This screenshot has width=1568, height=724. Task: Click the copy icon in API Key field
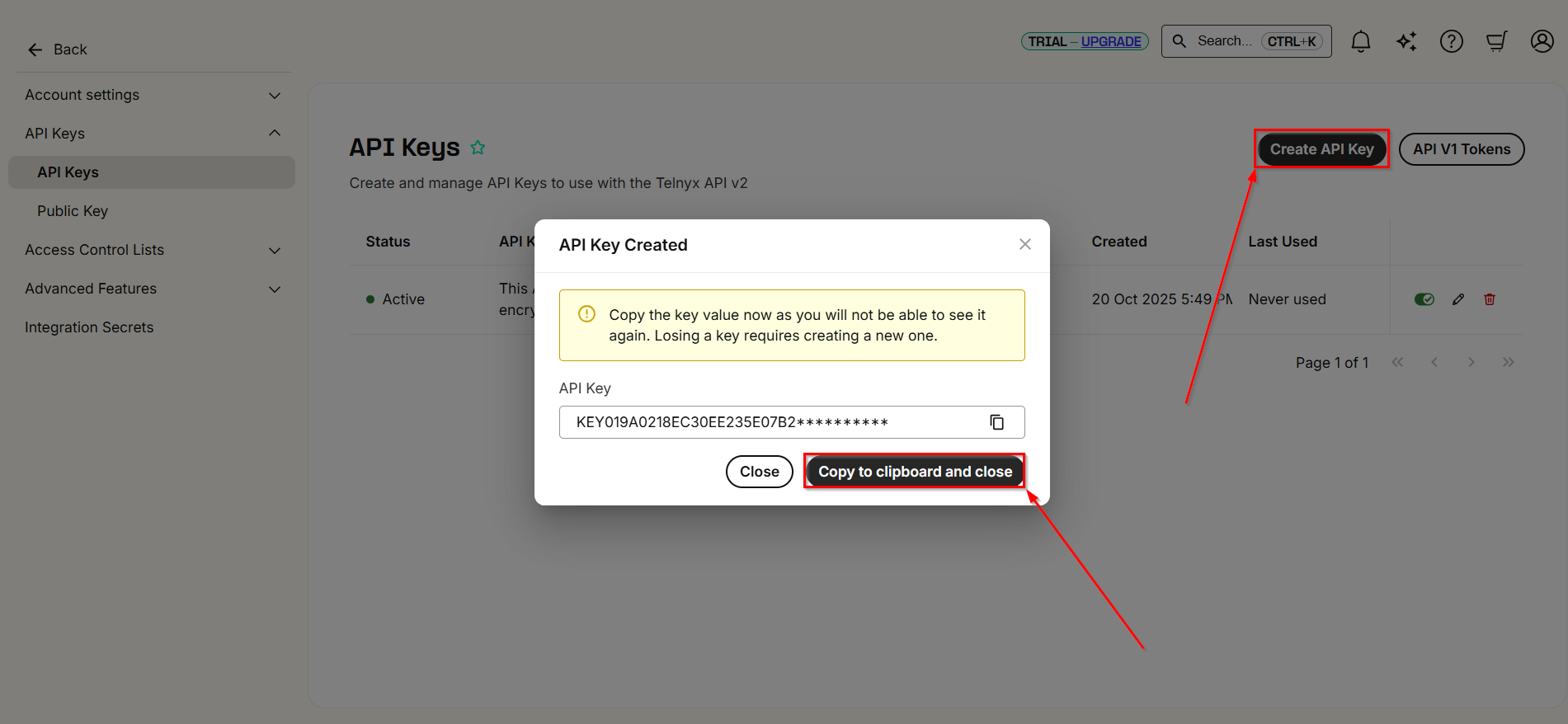[996, 422]
